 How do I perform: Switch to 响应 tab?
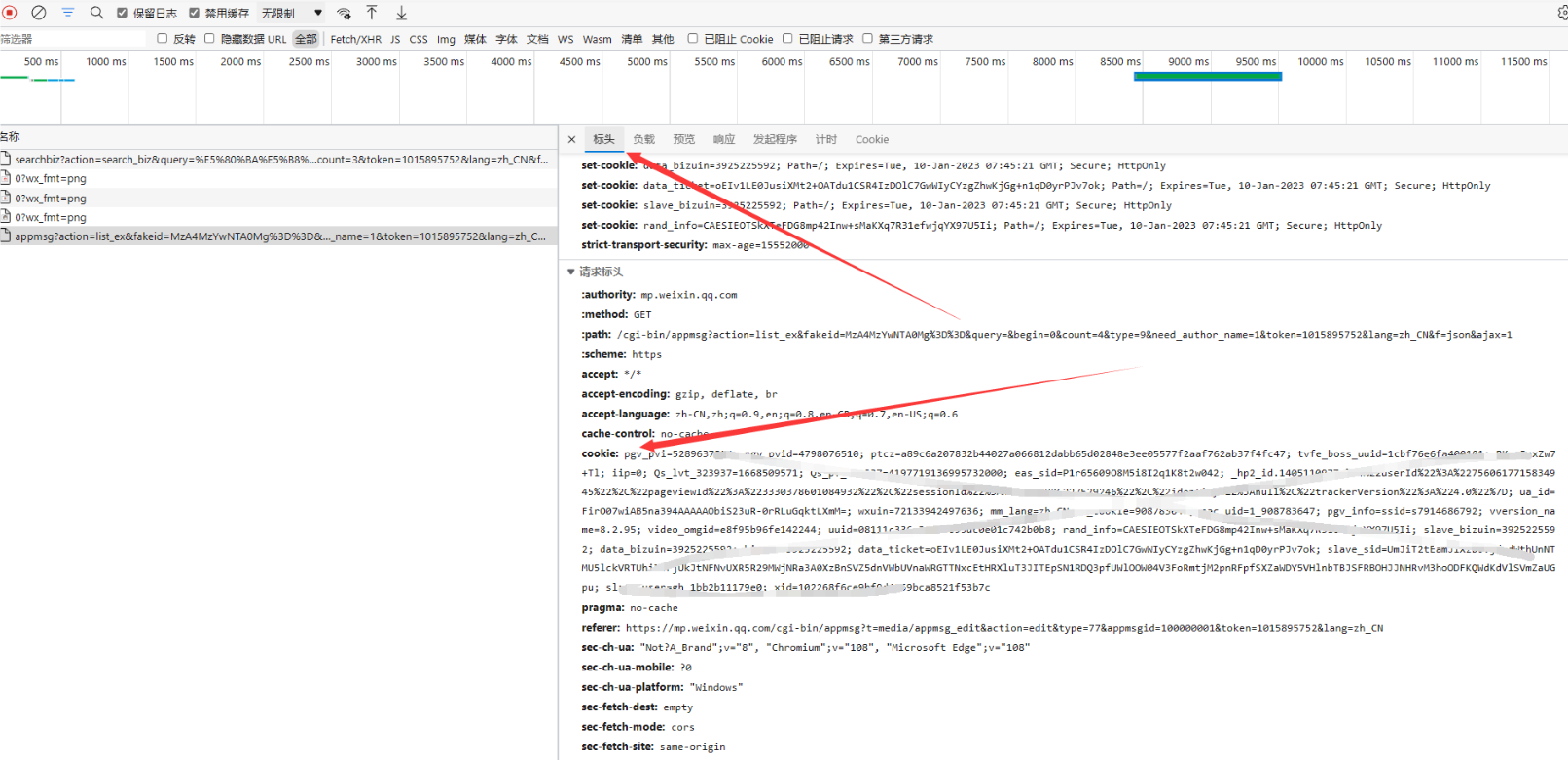click(724, 139)
